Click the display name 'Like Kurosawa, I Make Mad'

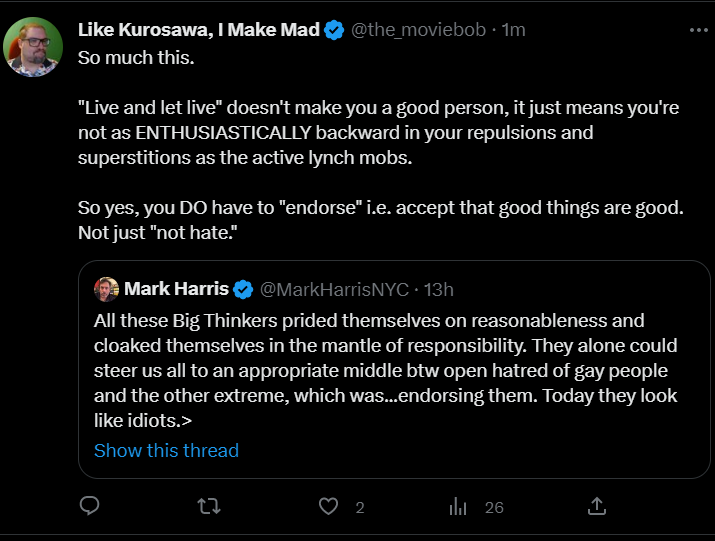199,30
